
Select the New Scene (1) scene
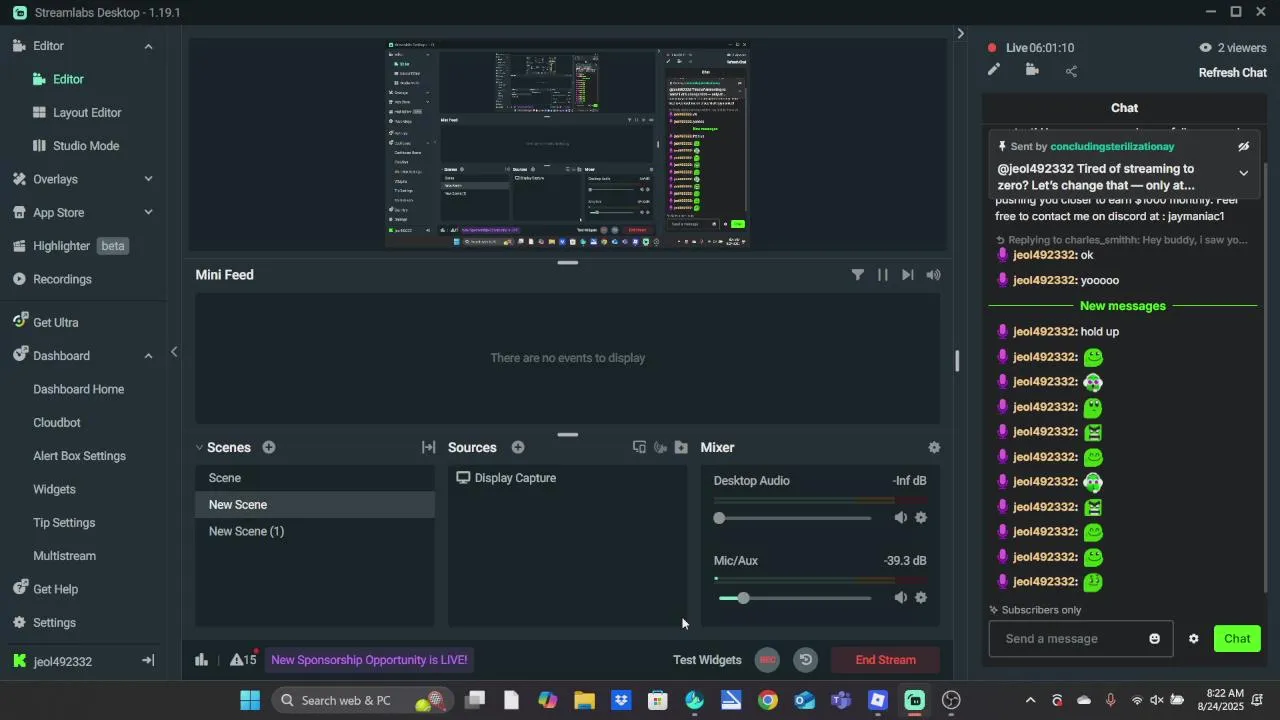pos(315,532)
